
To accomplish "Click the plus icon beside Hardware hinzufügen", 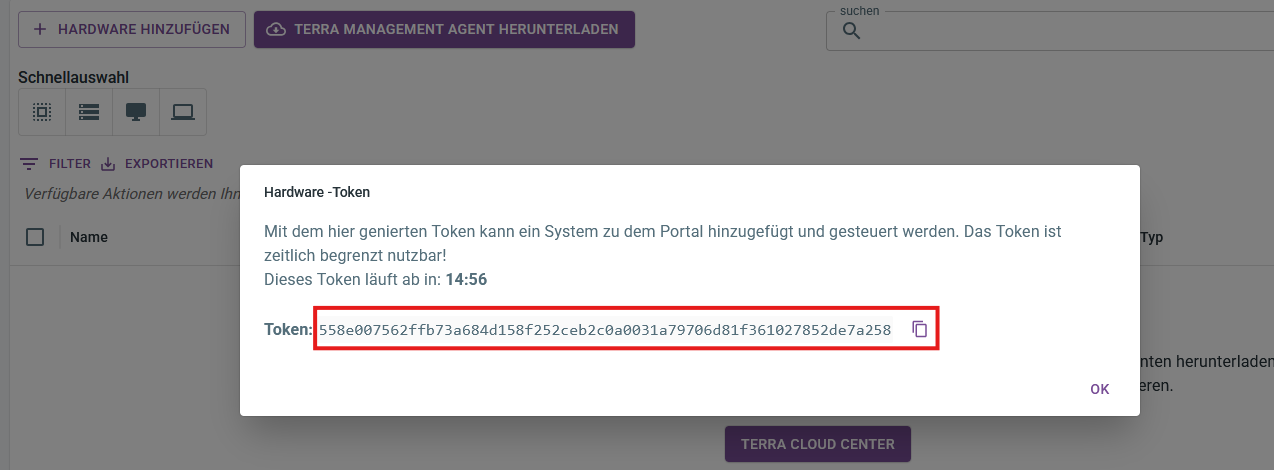I will 40,29.
